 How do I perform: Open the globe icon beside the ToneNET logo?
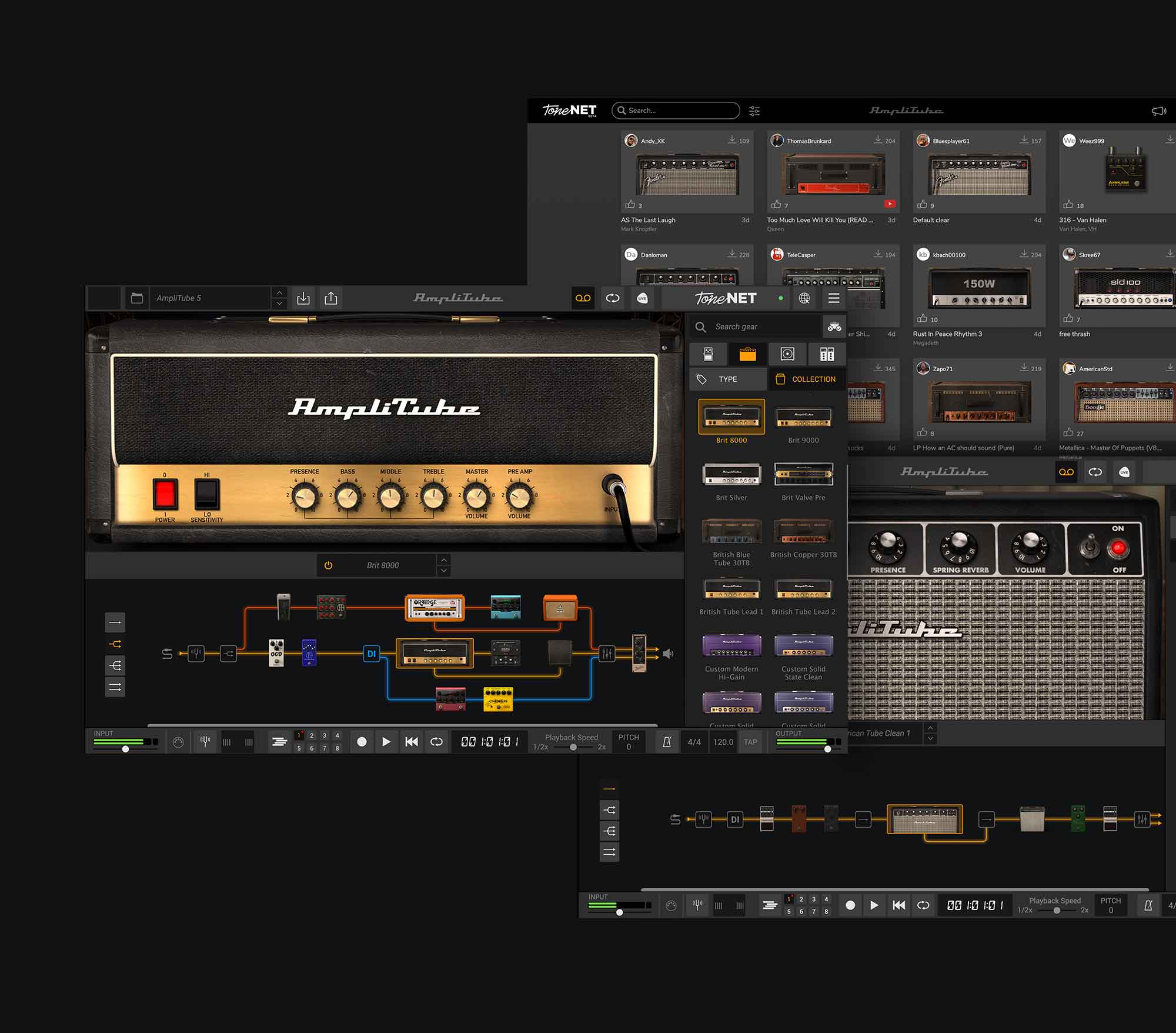[804, 298]
